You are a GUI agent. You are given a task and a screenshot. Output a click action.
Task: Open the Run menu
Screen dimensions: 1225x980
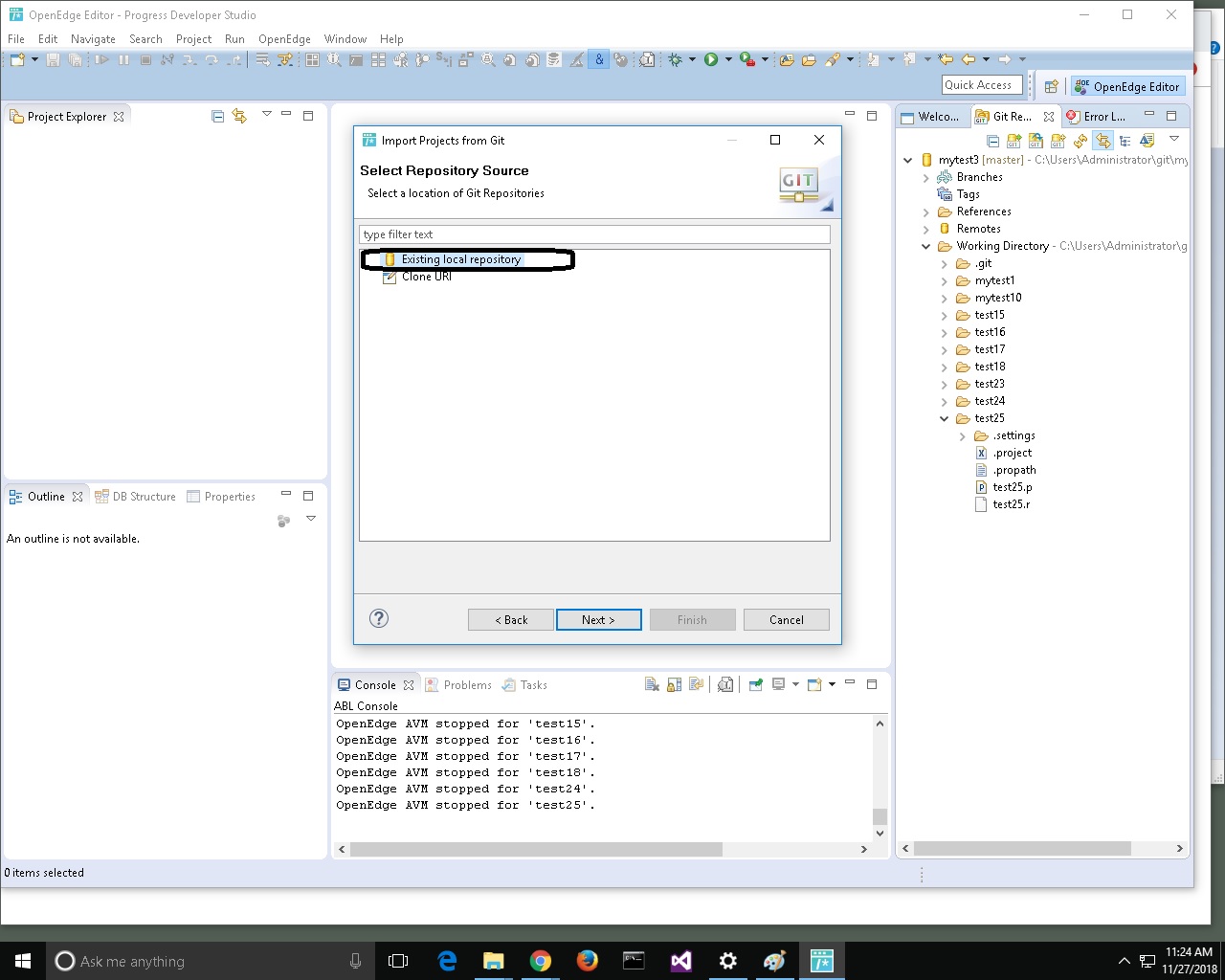tap(234, 39)
